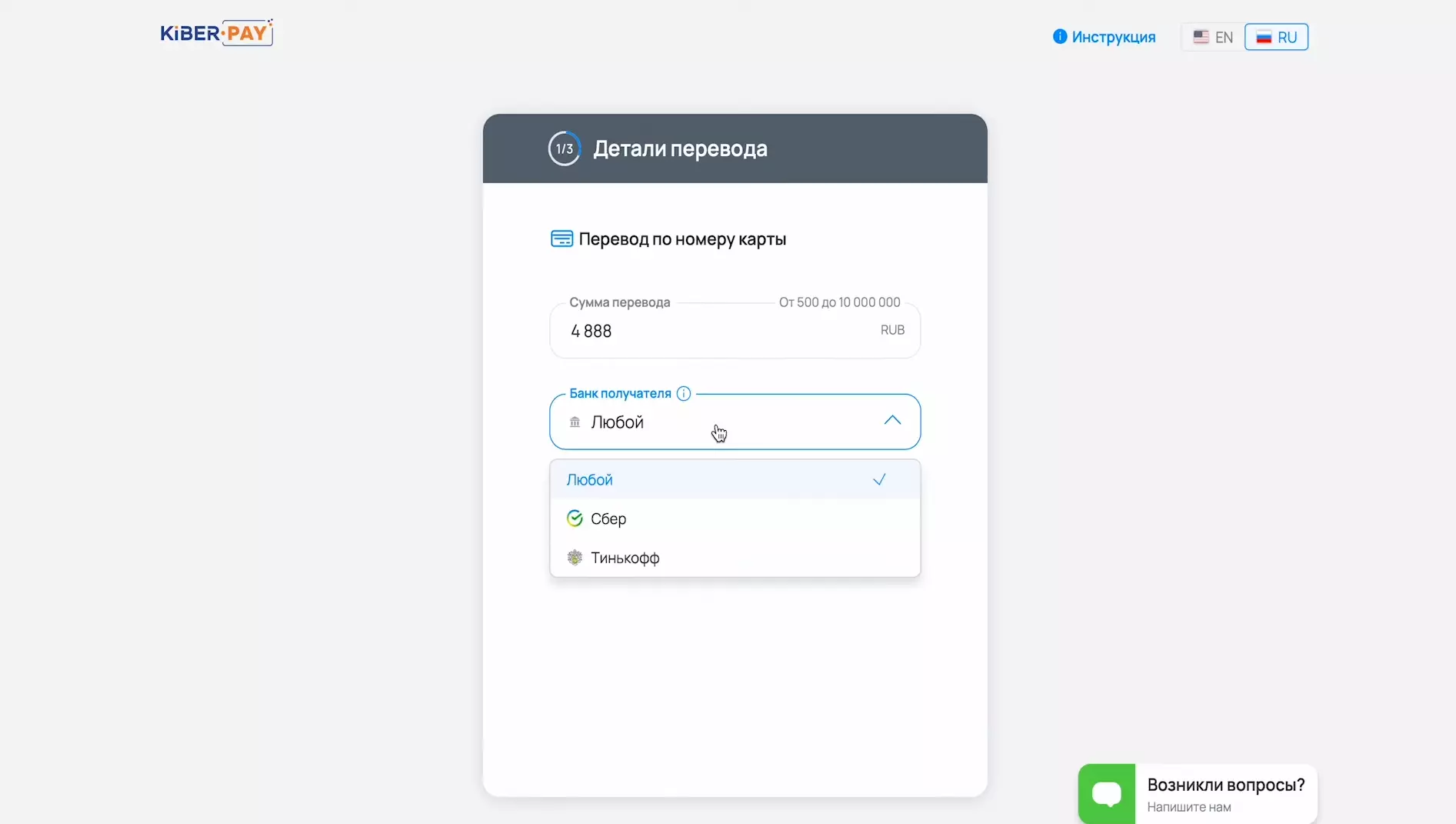Click the Russian flag icon for RU
Image resolution: width=1456 pixels, height=824 pixels.
pyautogui.click(x=1264, y=37)
